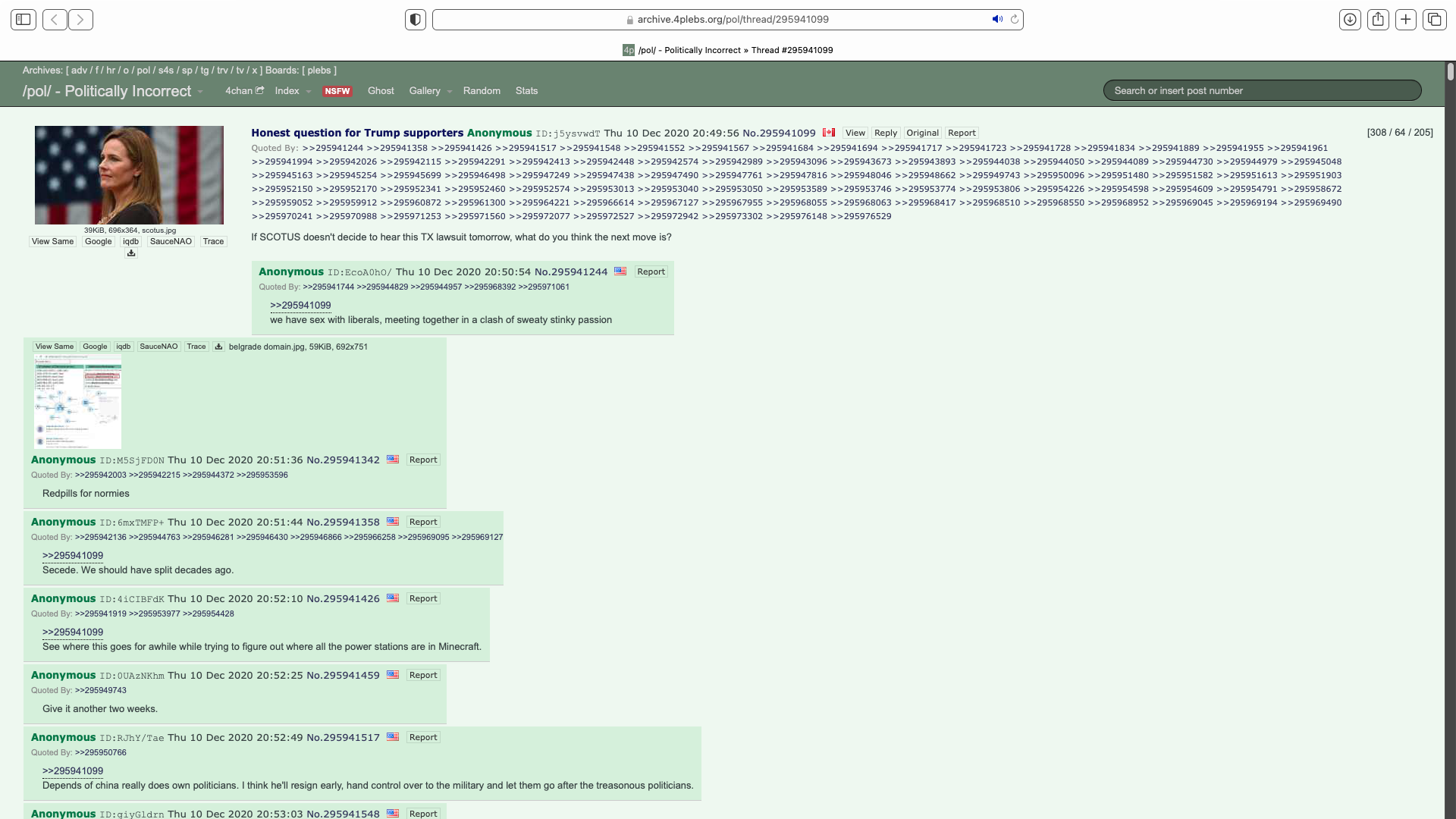Click the back navigation arrow
This screenshot has height=819, width=1456.
54,19
